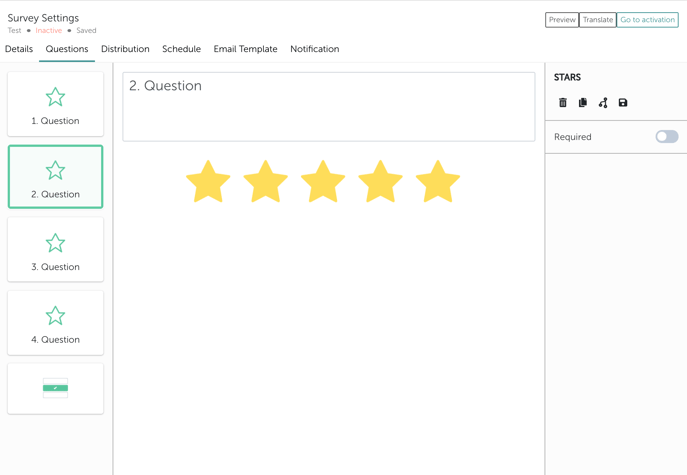Click the Test survey name label
This screenshot has height=475, width=687.
click(14, 31)
